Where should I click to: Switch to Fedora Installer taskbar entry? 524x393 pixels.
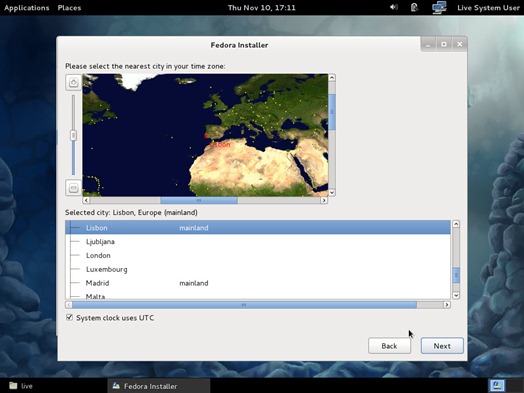pos(159,386)
